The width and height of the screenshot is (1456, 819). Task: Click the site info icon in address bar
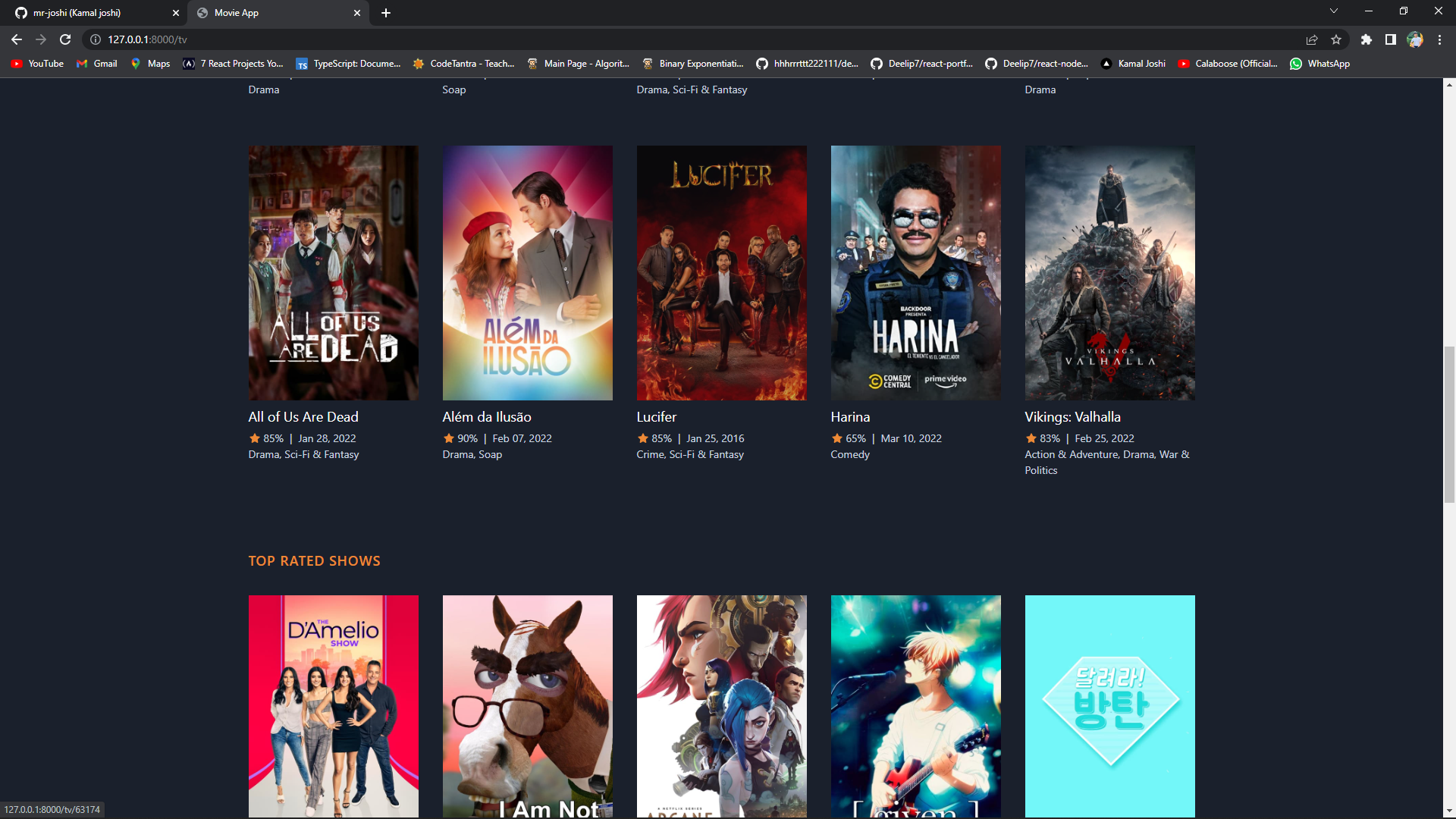click(95, 39)
